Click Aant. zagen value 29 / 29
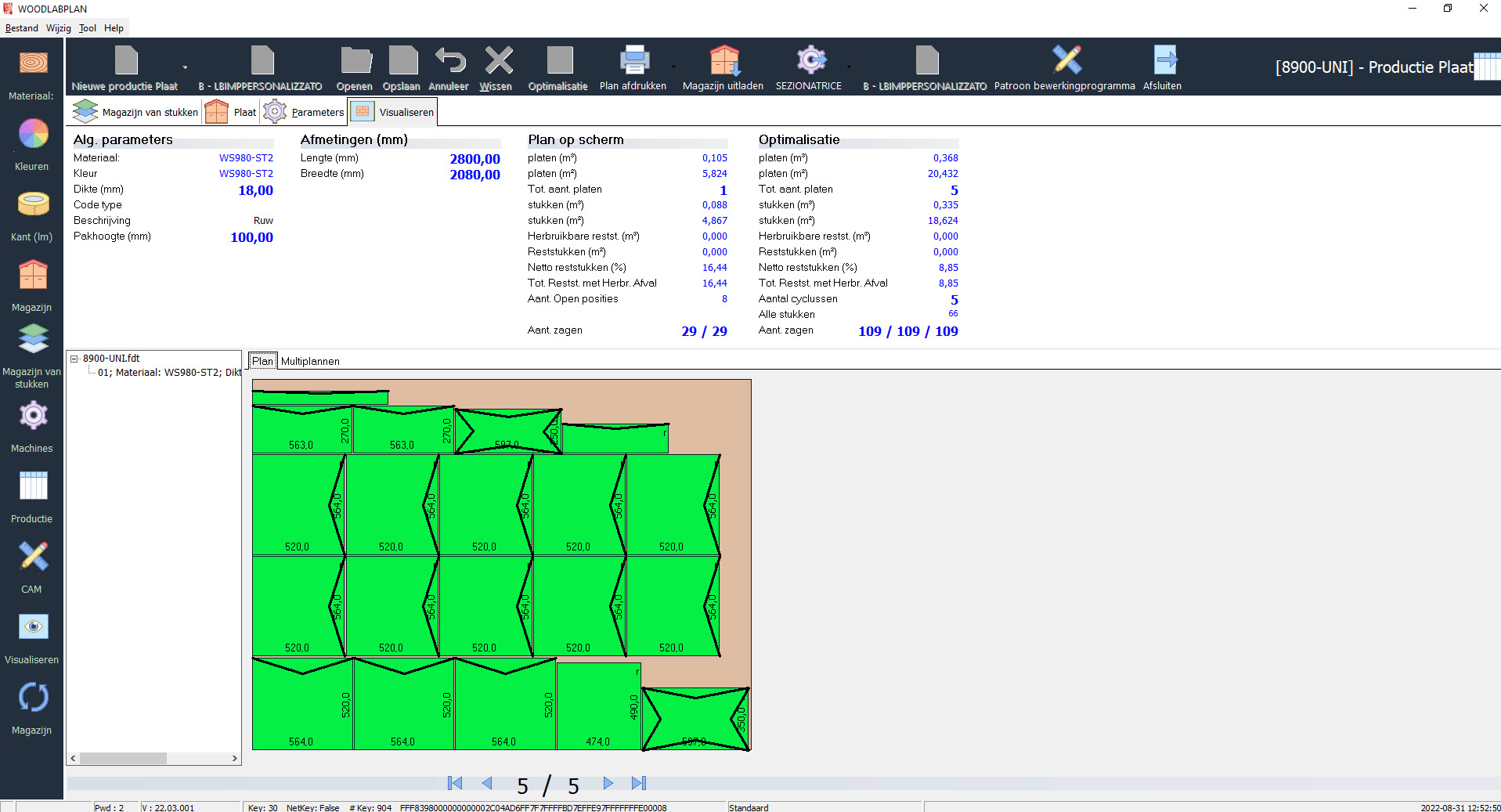Image resolution: width=1501 pixels, height=812 pixels. (x=705, y=331)
